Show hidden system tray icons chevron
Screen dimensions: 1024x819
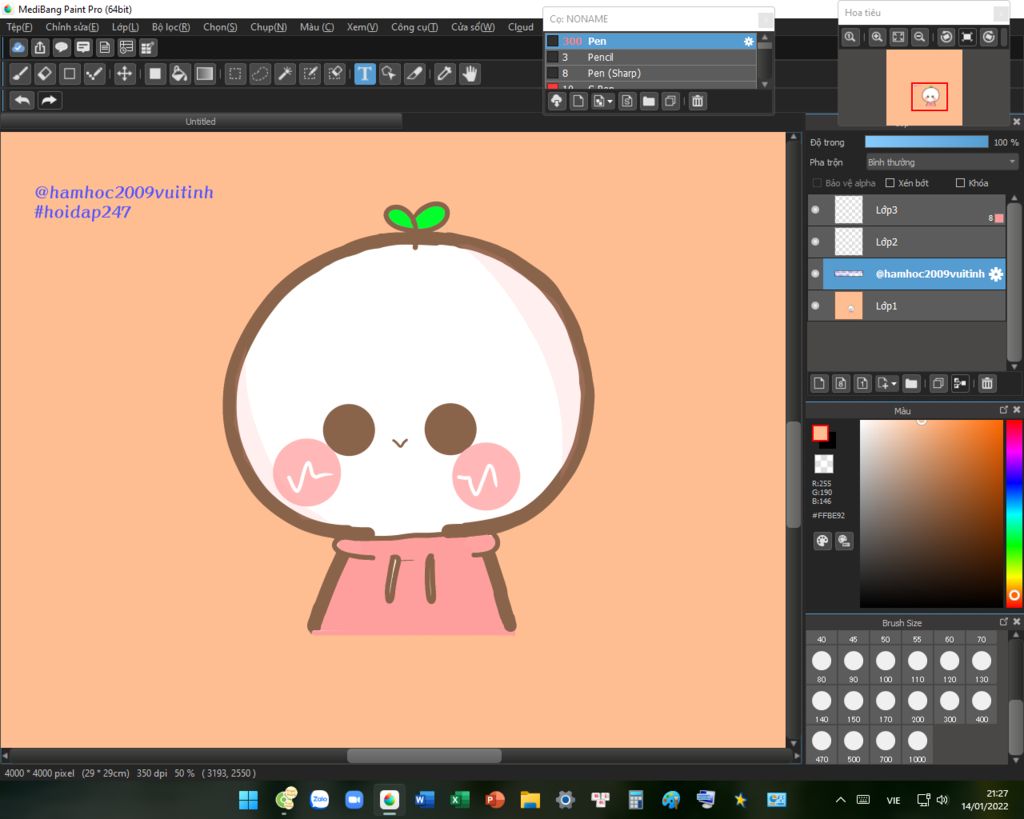tap(840, 800)
